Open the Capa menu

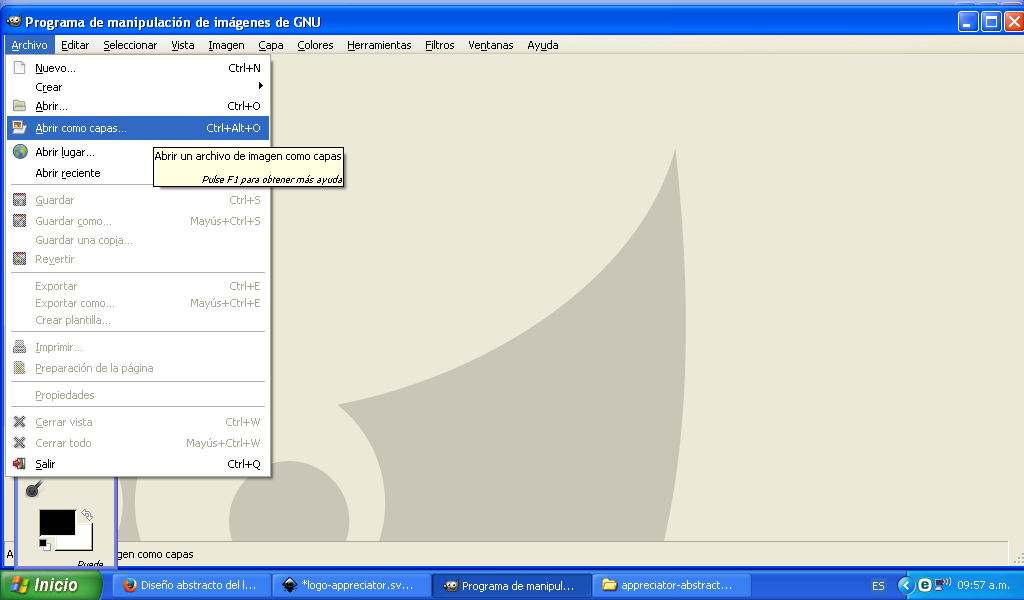pos(270,45)
